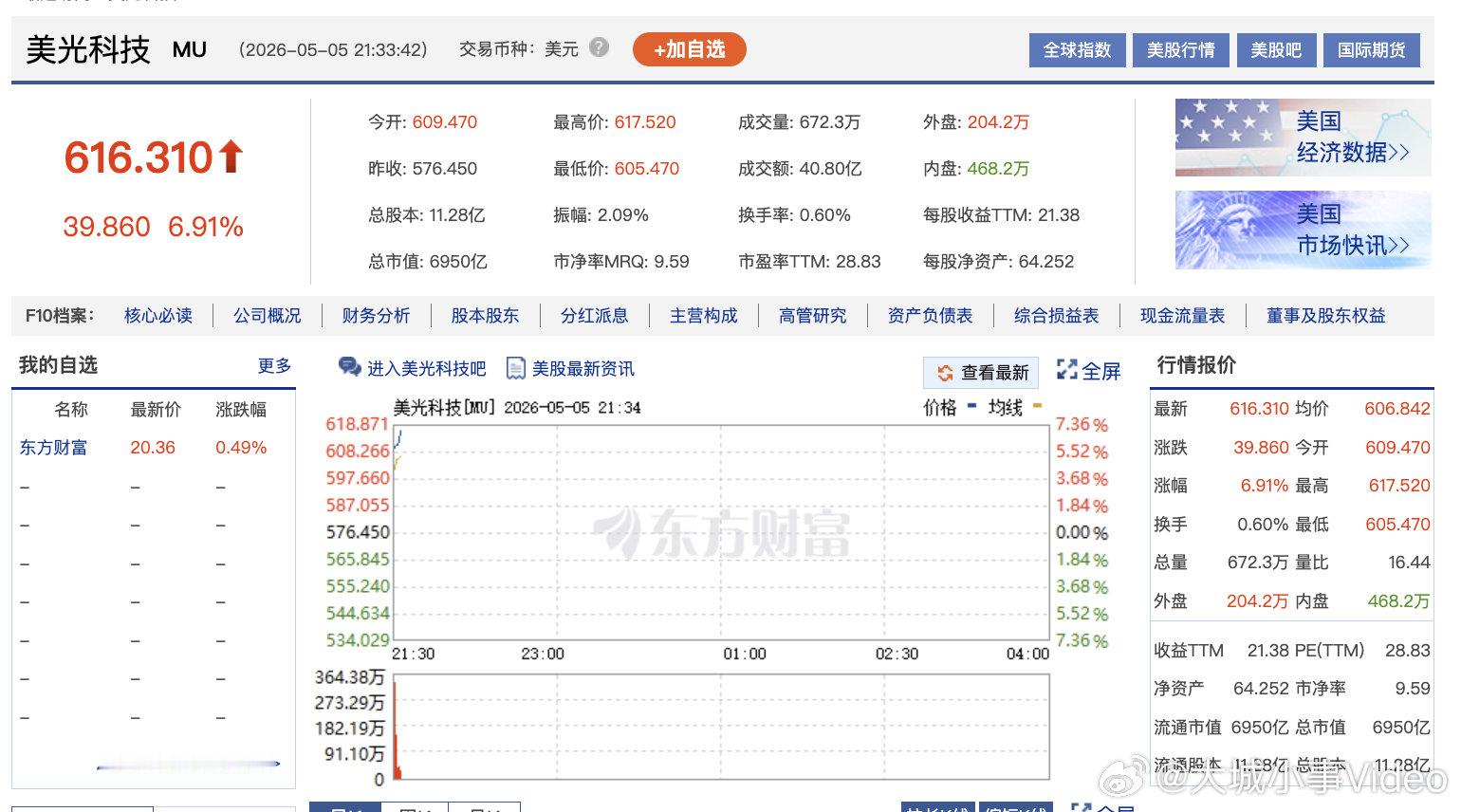The image size is (1461, 812).
Task: Click 进入美光科技吧 link
Action: click(x=427, y=368)
